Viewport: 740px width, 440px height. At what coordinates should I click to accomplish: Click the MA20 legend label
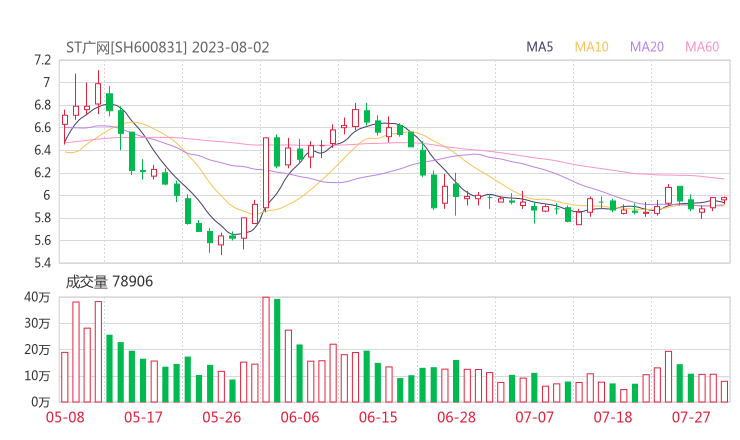[647, 47]
